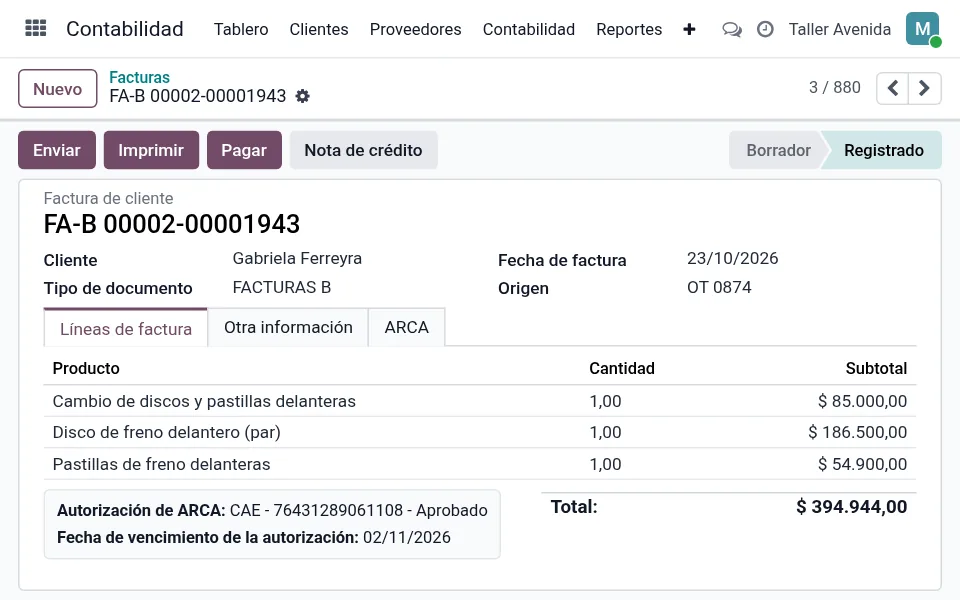This screenshot has height=600, width=960.
Task: Select the Borrador status stage
Action: coord(778,150)
